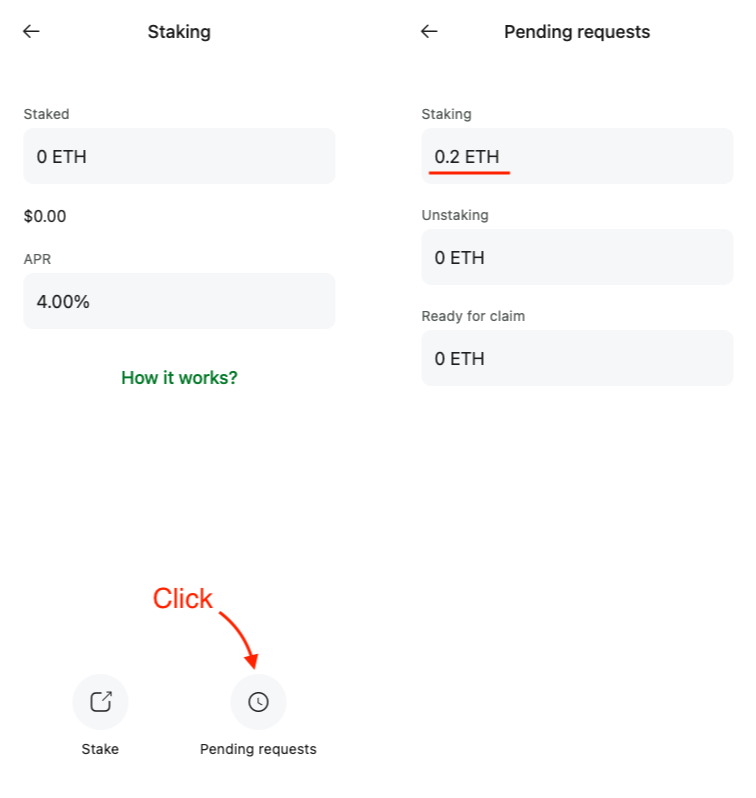Click the Unstaking label
The height and width of the screenshot is (798, 756).
pos(455,215)
